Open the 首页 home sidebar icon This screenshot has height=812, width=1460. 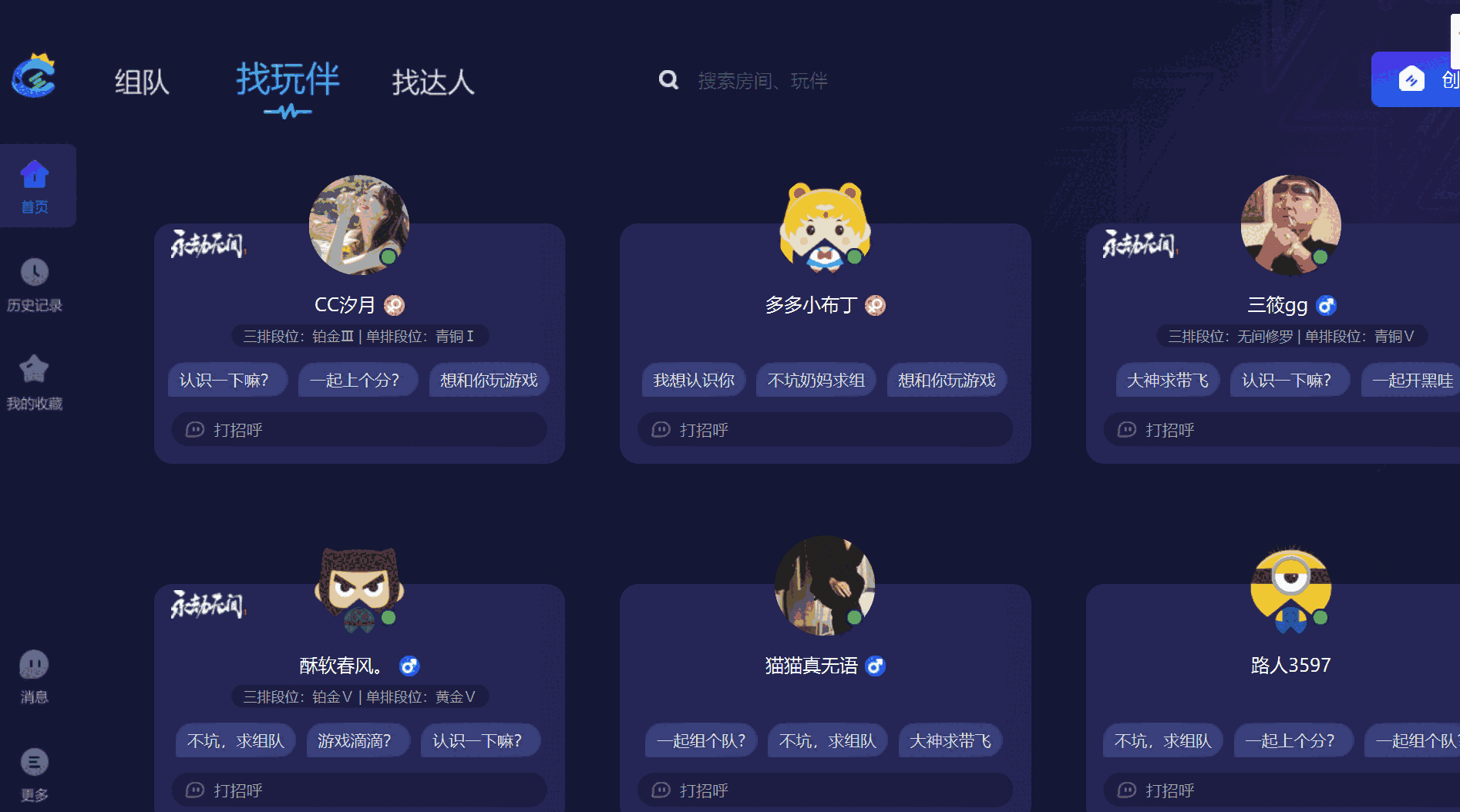click(x=35, y=175)
